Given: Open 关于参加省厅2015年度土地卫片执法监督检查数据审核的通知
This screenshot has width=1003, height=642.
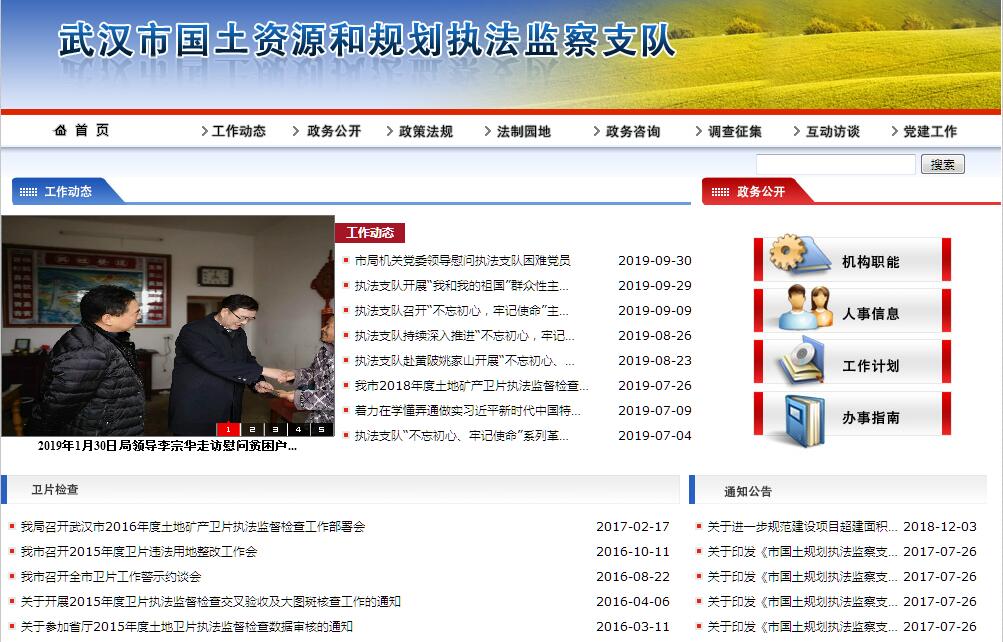Looking at the screenshot, I should pyautogui.click(x=187, y=626).
